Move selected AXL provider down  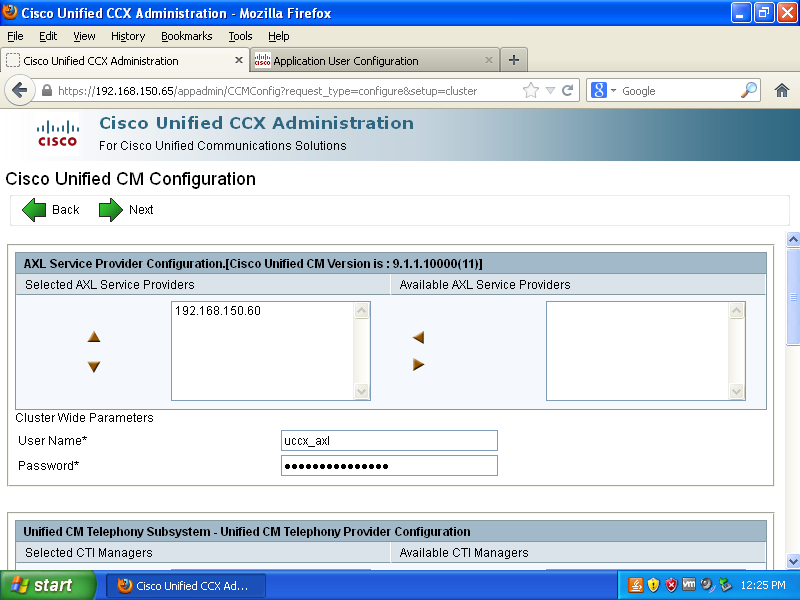click(94, 366)
